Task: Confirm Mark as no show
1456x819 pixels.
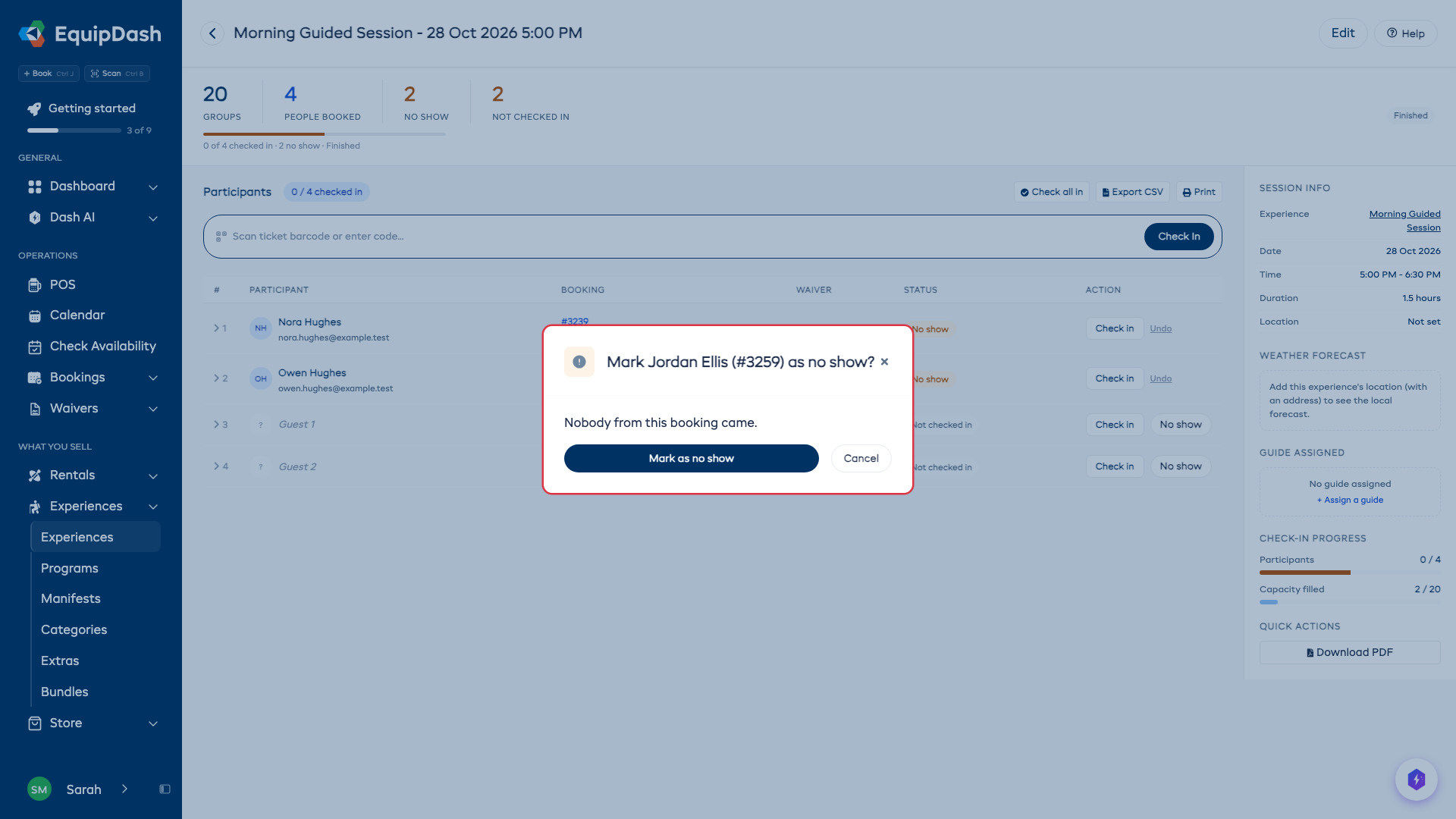Action: [691, 458]
